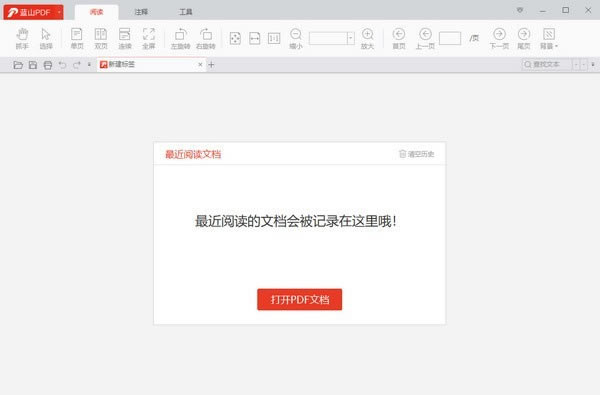Zoom out with the 缩小 magnifier

296,38
